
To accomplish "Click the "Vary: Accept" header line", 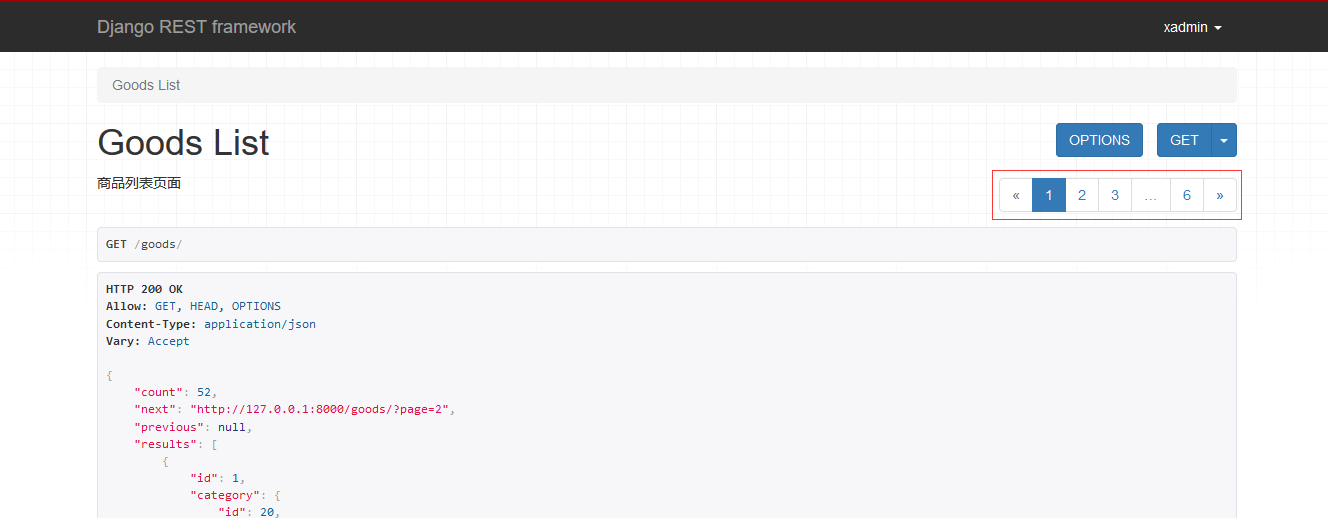I will point(147,341).
